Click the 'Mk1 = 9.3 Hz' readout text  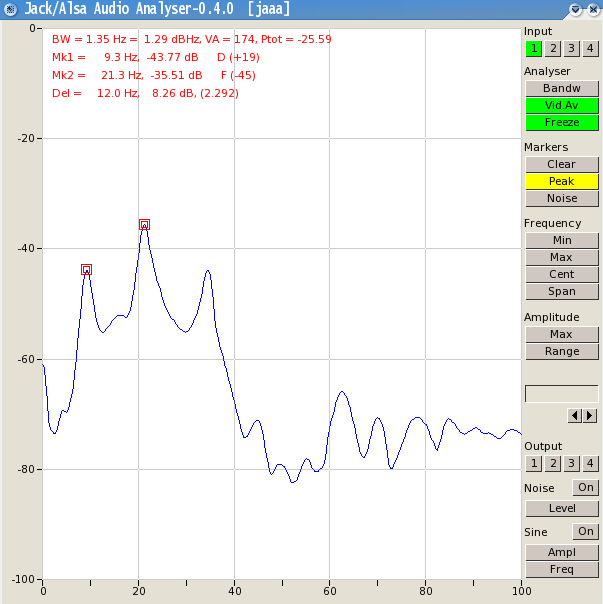(95, 57)
